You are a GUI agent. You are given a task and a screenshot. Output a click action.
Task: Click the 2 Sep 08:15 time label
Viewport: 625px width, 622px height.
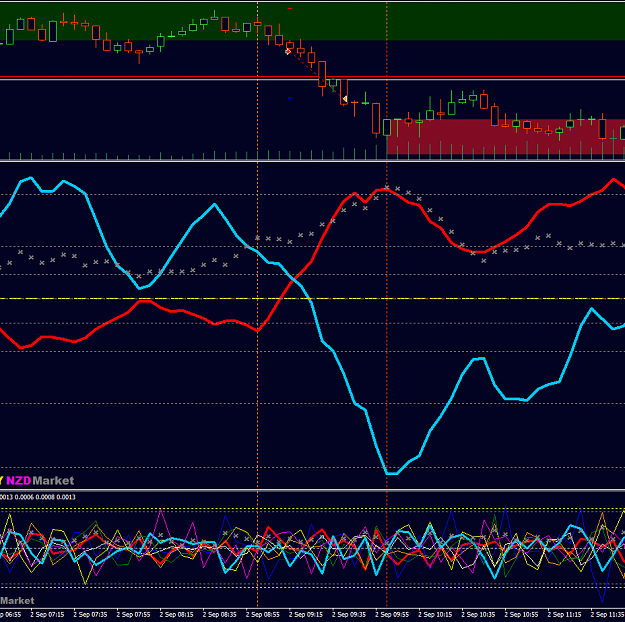pyautogui.click(x=176, y=615)
